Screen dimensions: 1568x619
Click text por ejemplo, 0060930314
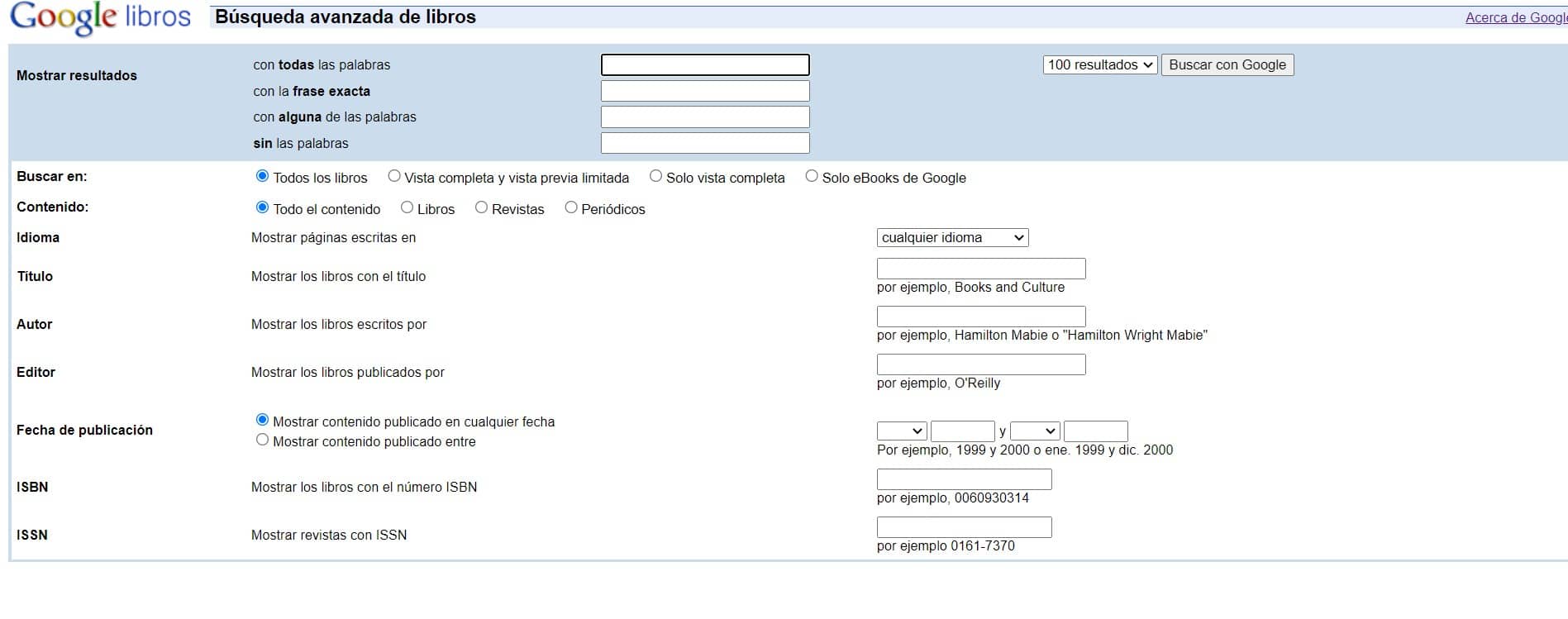(x=953, y=498)
